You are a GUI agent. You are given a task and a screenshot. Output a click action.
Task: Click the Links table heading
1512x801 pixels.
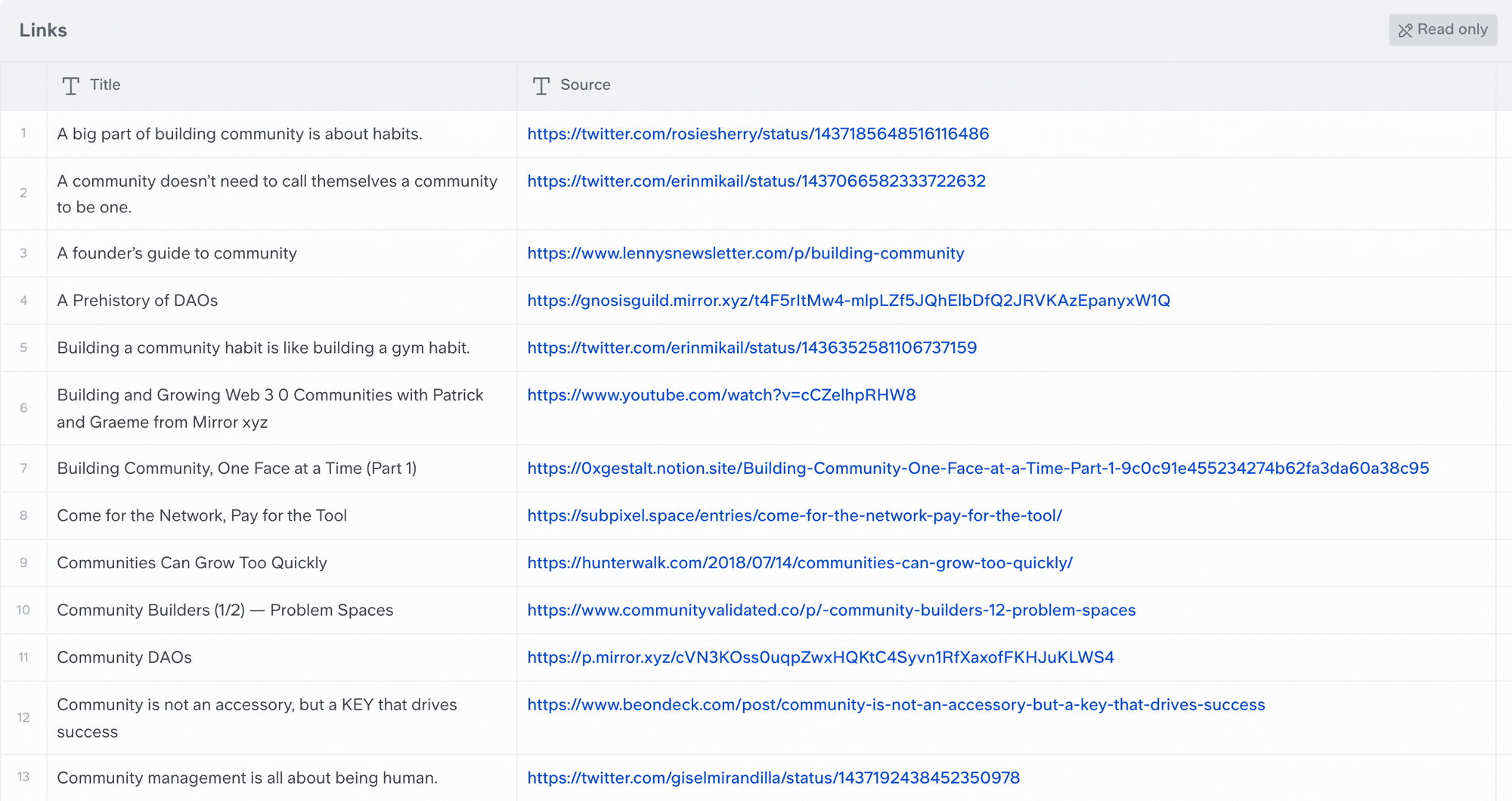pos(43,30)
